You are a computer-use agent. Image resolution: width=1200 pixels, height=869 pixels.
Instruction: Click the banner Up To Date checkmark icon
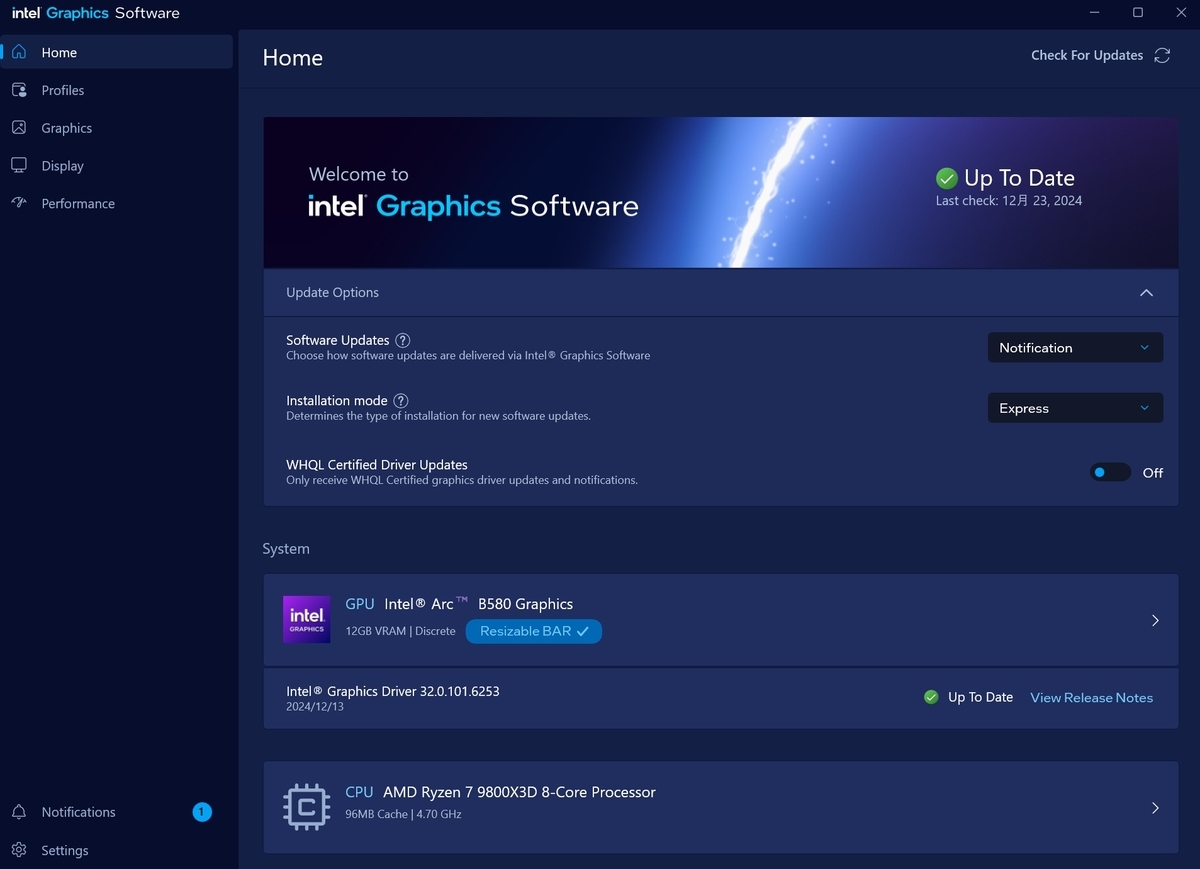(946, 178)
